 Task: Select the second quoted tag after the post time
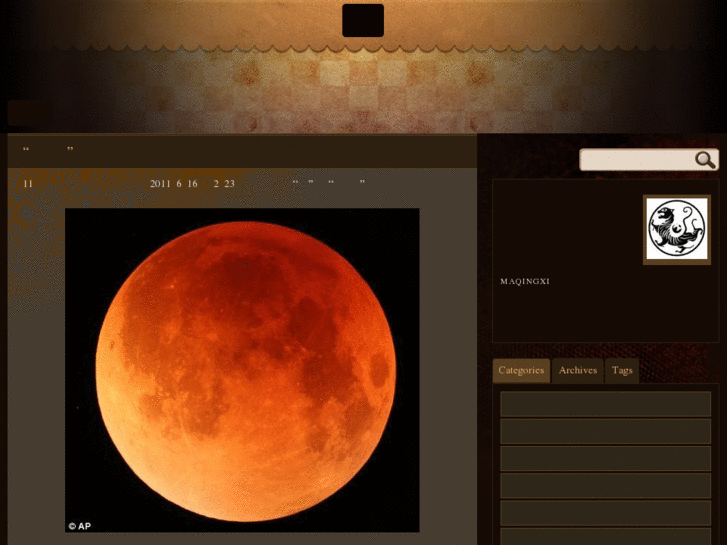[x=346, y=184]
